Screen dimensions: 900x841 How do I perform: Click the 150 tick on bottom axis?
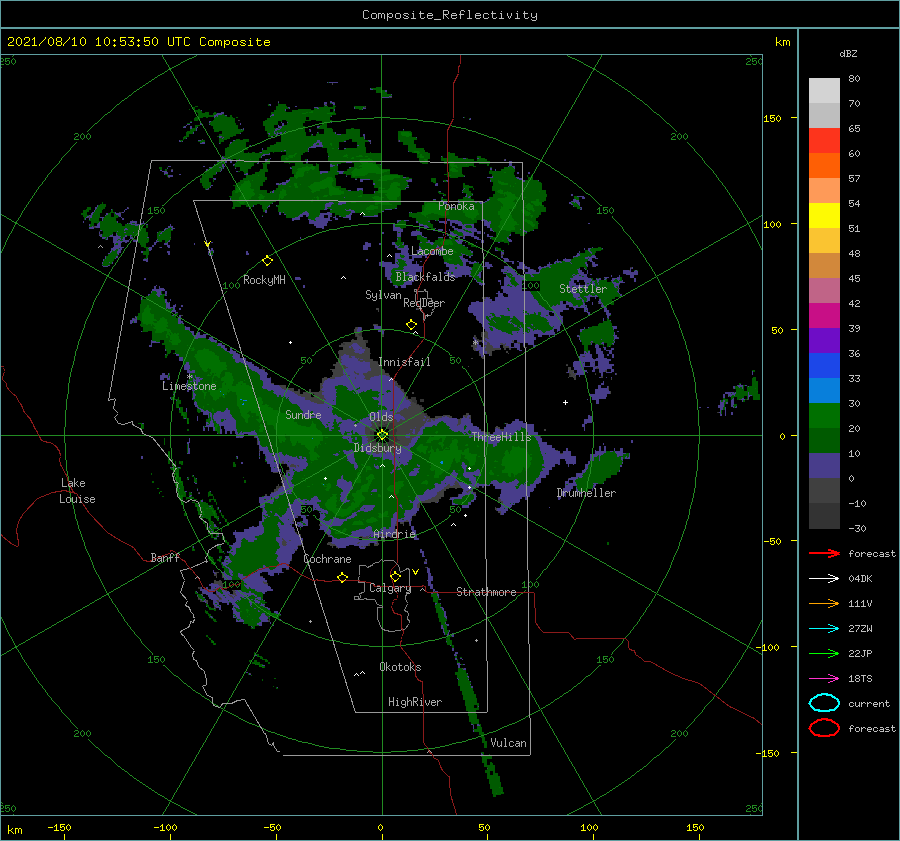(695, 827)
